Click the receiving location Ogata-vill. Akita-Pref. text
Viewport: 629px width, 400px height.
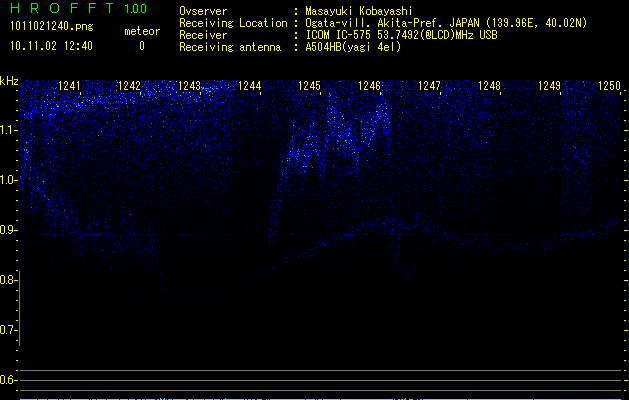tap(446, 23)
